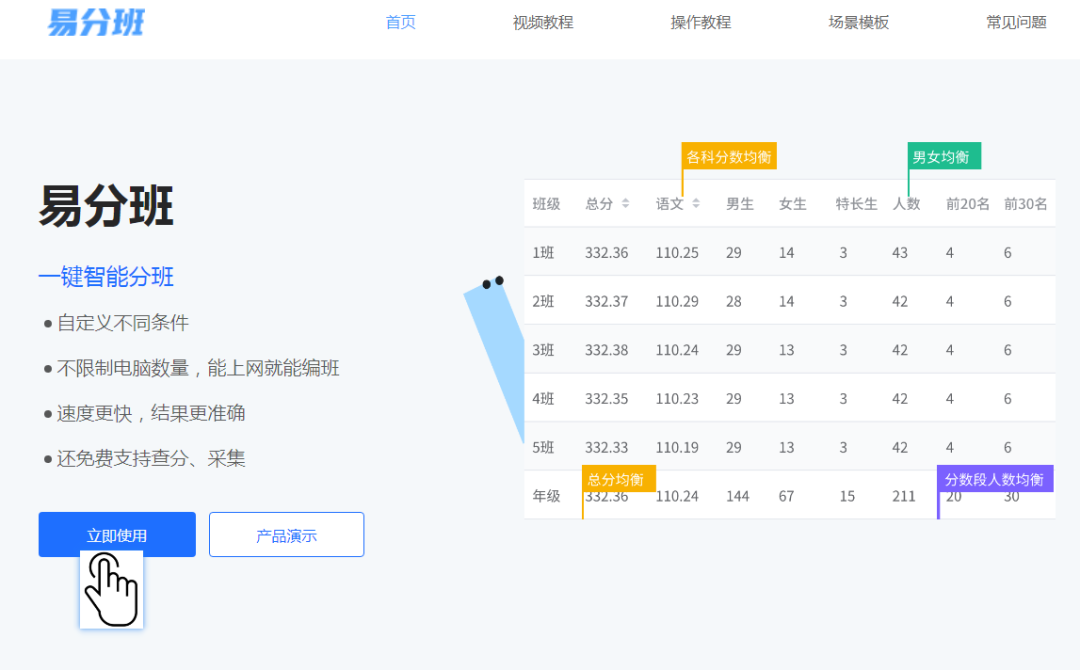Select the 5班 row label
1080x670 pixels.
543,448
